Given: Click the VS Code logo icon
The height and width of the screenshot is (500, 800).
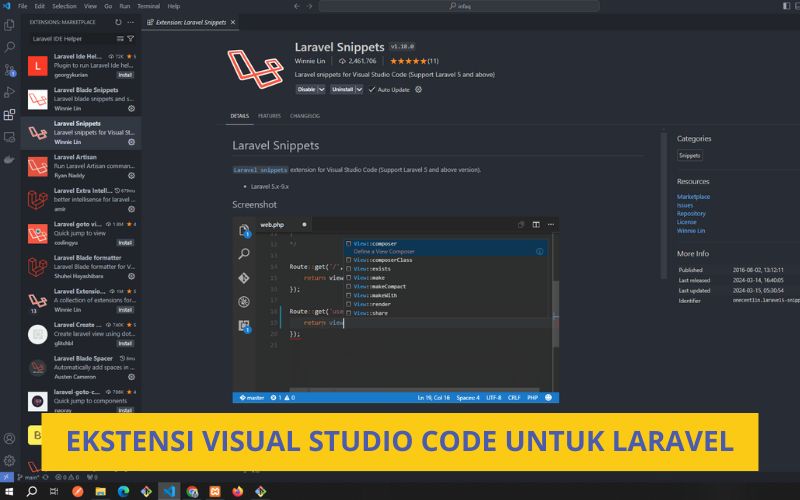Looking at the screenshot, I should [x=7, y=6].
